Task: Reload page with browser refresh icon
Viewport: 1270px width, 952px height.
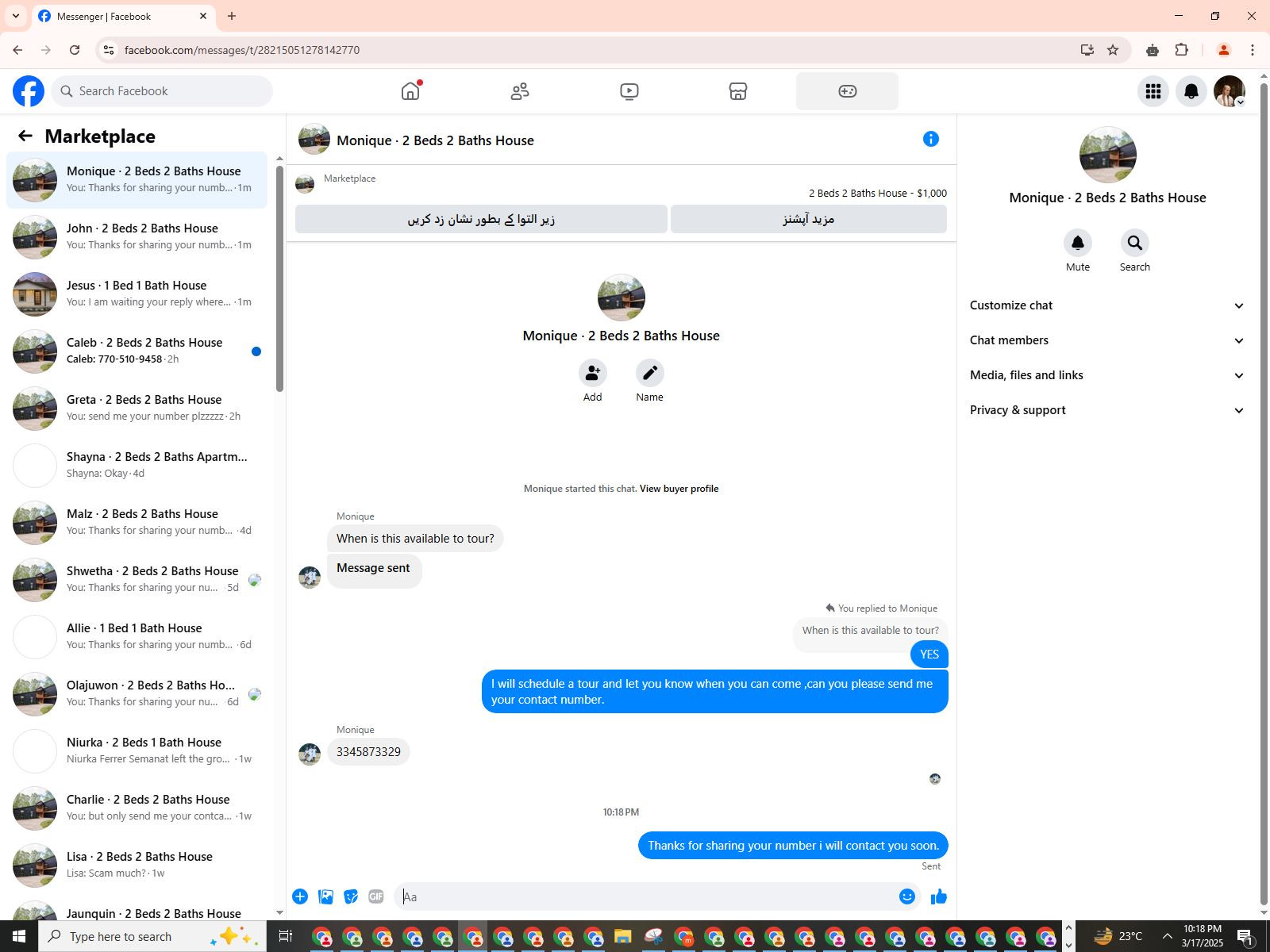Action: point(75,50)
